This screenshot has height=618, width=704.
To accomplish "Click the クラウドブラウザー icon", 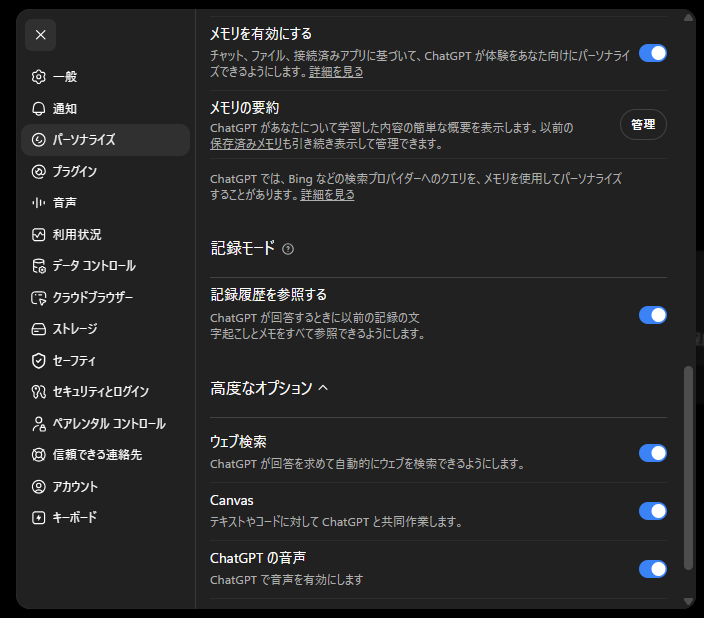I will coord(39,297).
